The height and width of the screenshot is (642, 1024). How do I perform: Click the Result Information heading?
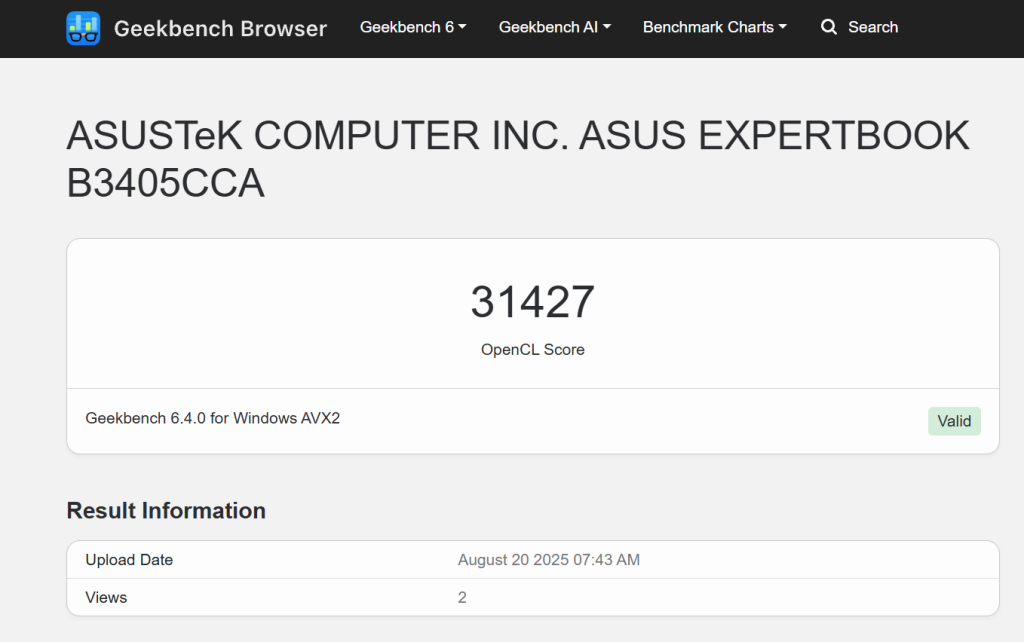click(x=166, y=510)
